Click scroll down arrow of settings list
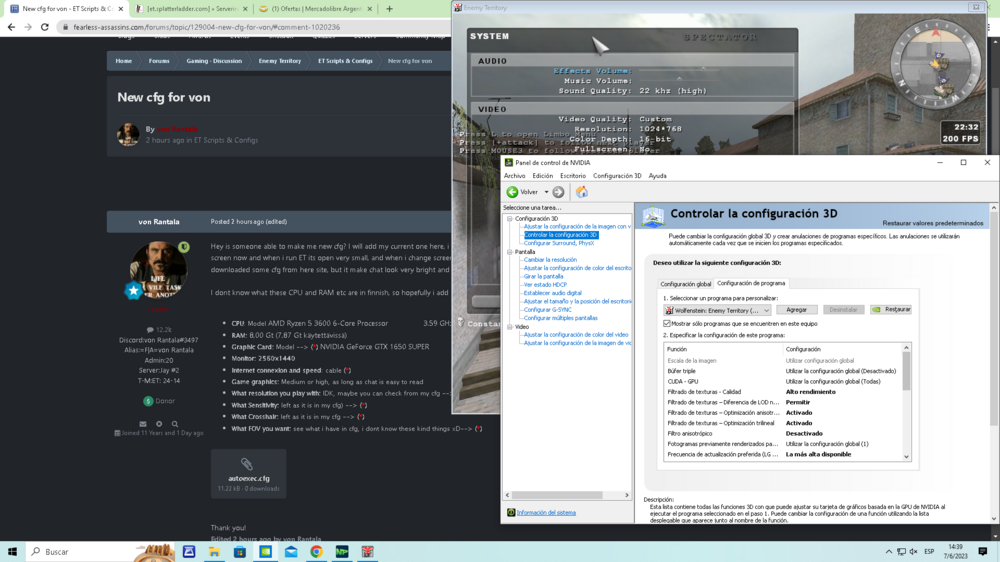 pyautogui.click(x=906, y=457)
